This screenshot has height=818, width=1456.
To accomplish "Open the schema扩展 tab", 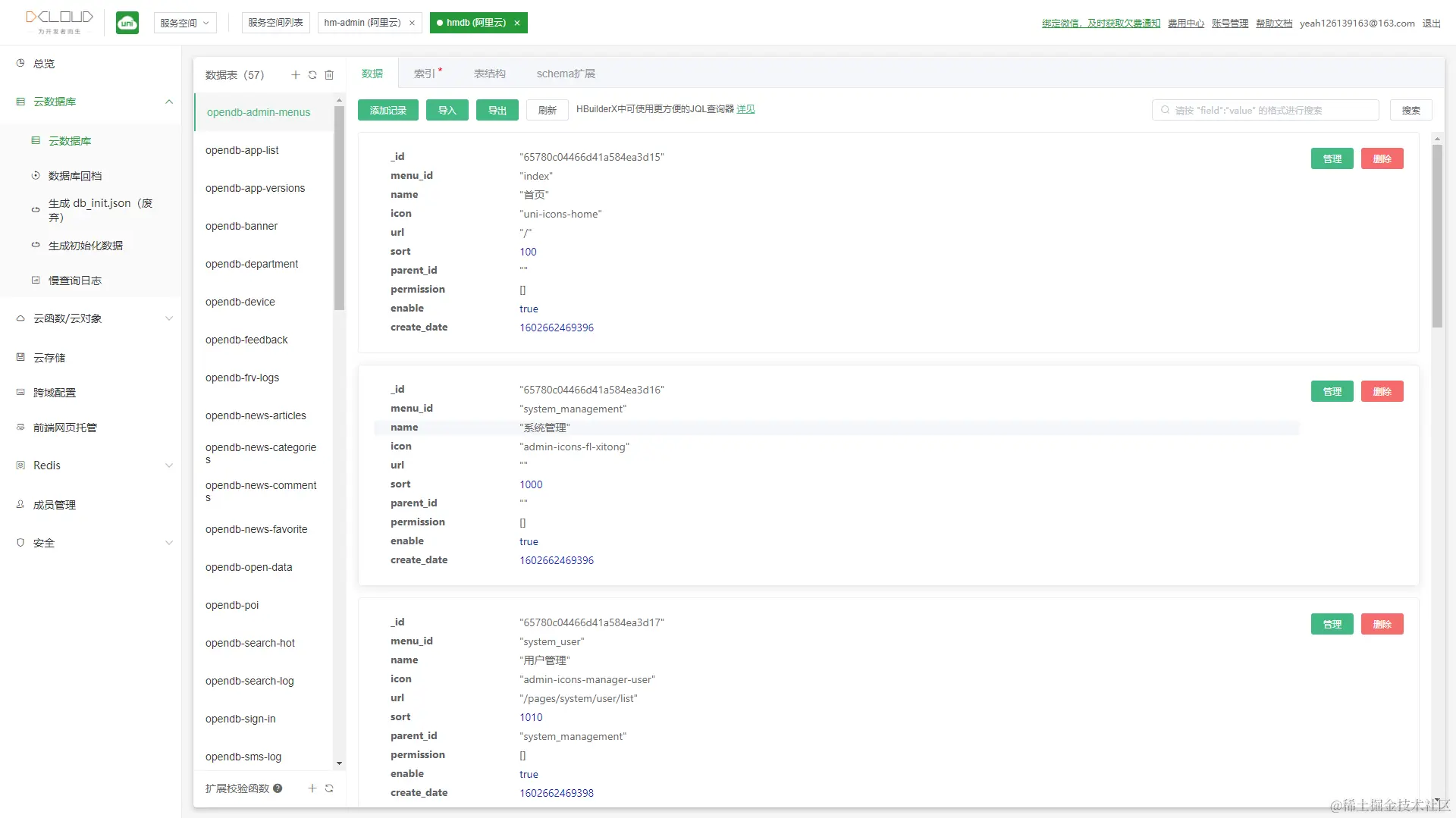I will (566, 74).
